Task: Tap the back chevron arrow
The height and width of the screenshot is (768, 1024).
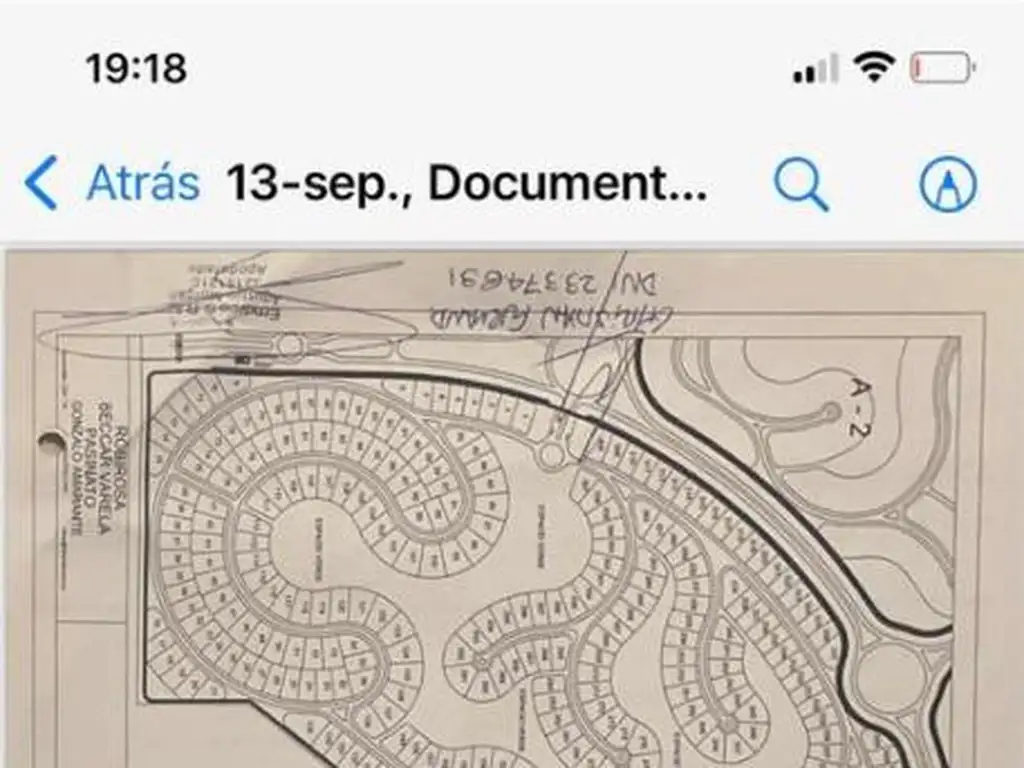Action: (x=41, y=183)
